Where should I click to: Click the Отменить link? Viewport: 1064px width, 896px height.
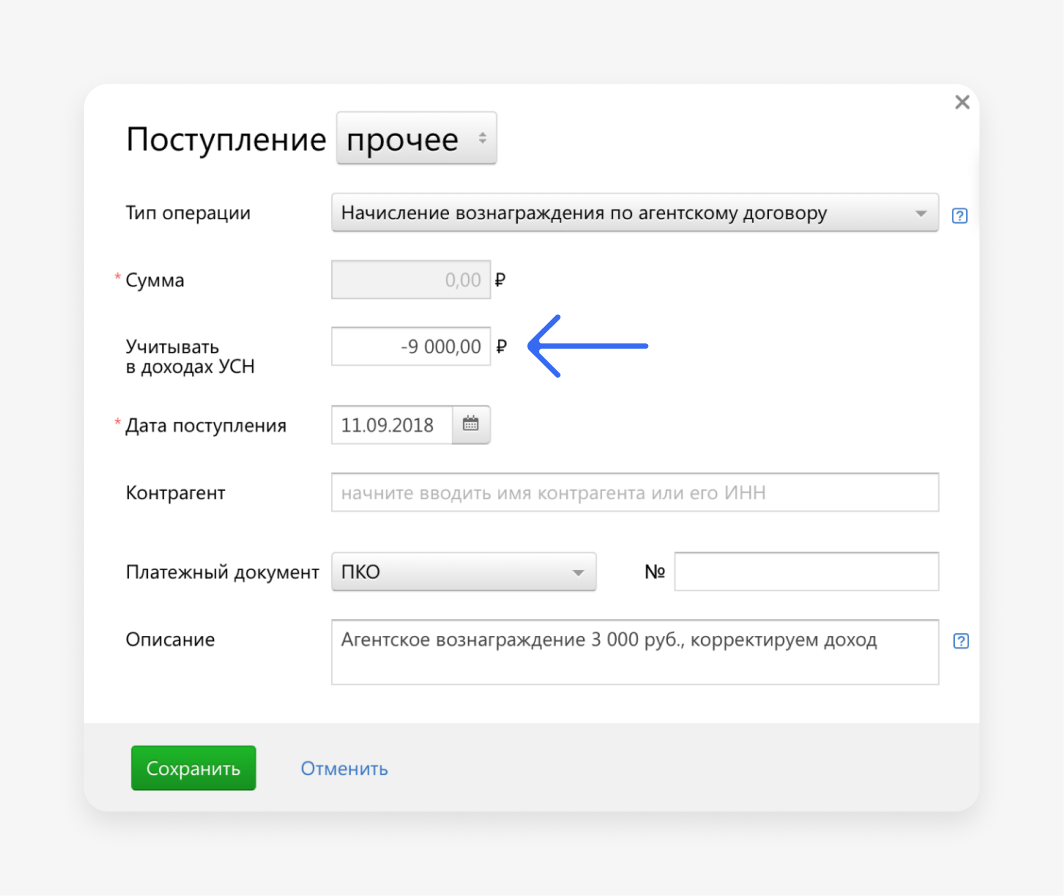pos(344,768)
